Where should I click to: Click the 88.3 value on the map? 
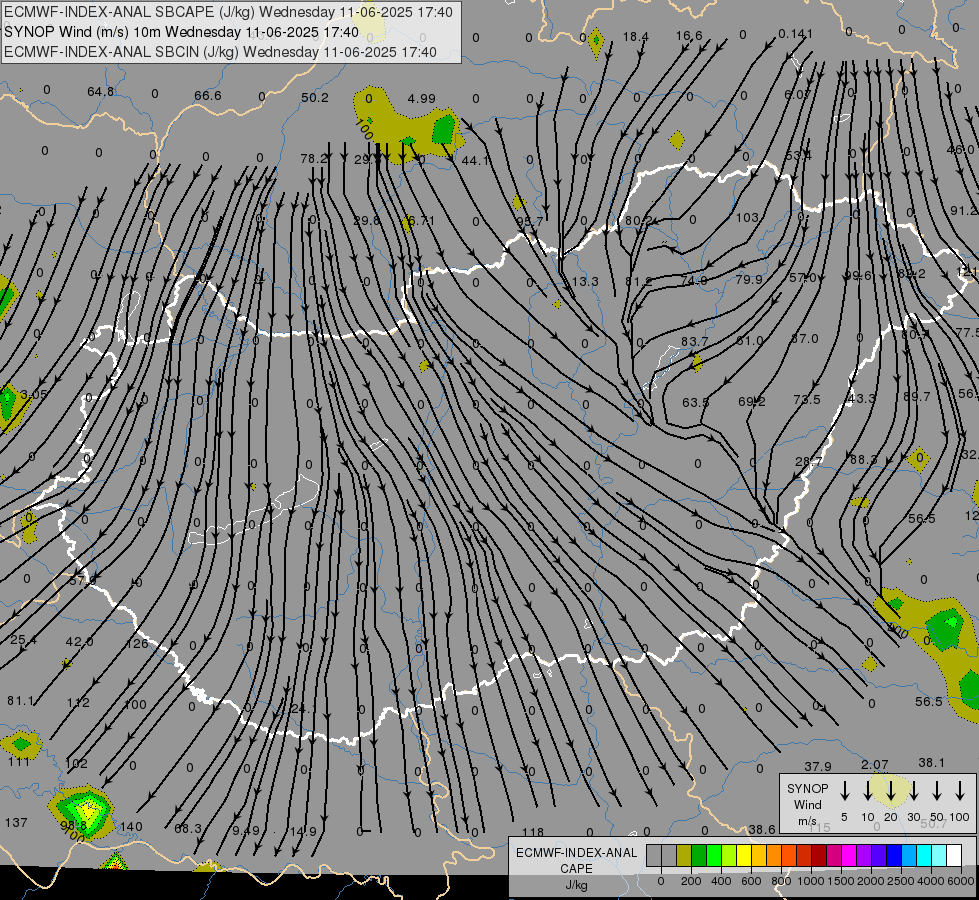(x=863, y=460)
